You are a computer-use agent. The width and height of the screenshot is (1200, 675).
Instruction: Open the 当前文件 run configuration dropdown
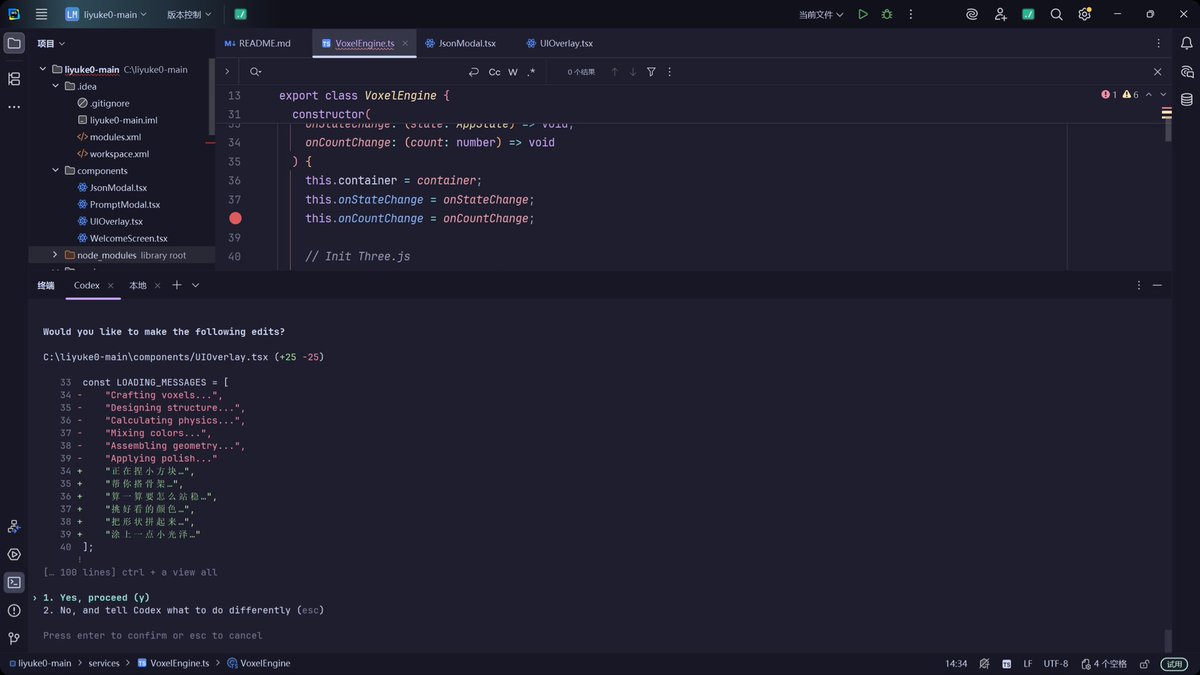(x=821, y=14)
